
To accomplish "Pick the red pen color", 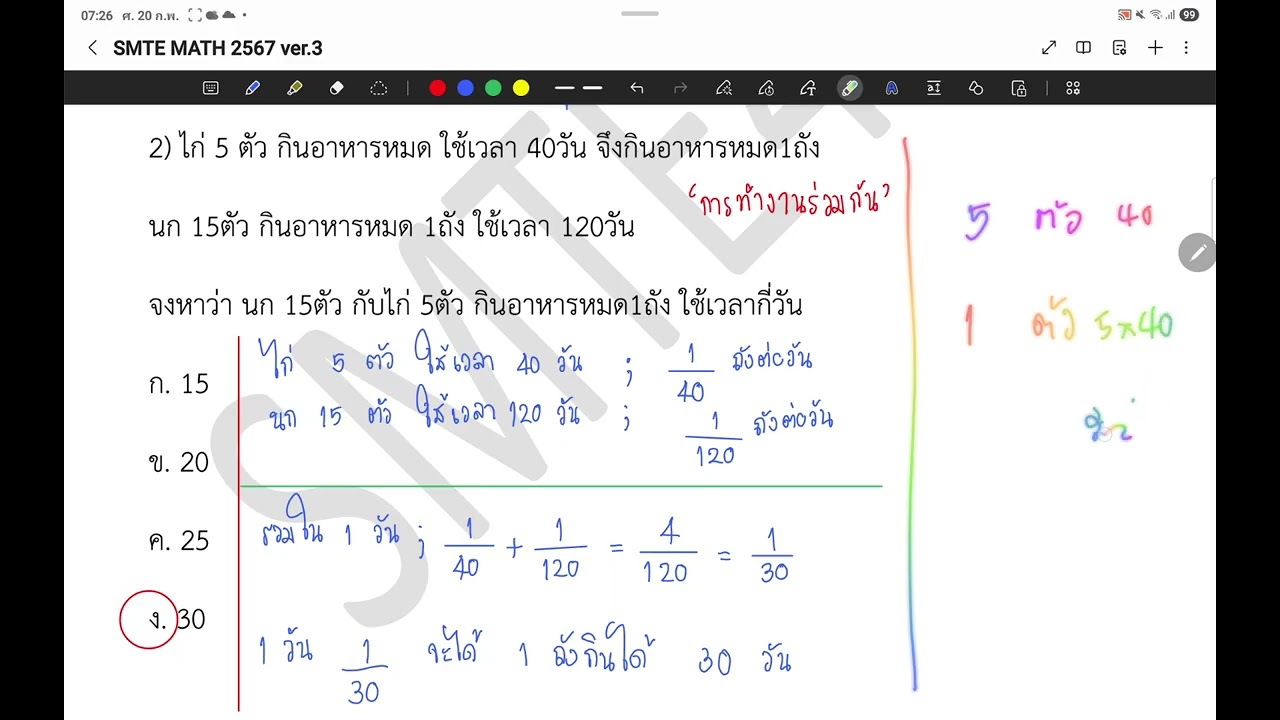I will 437,88.
